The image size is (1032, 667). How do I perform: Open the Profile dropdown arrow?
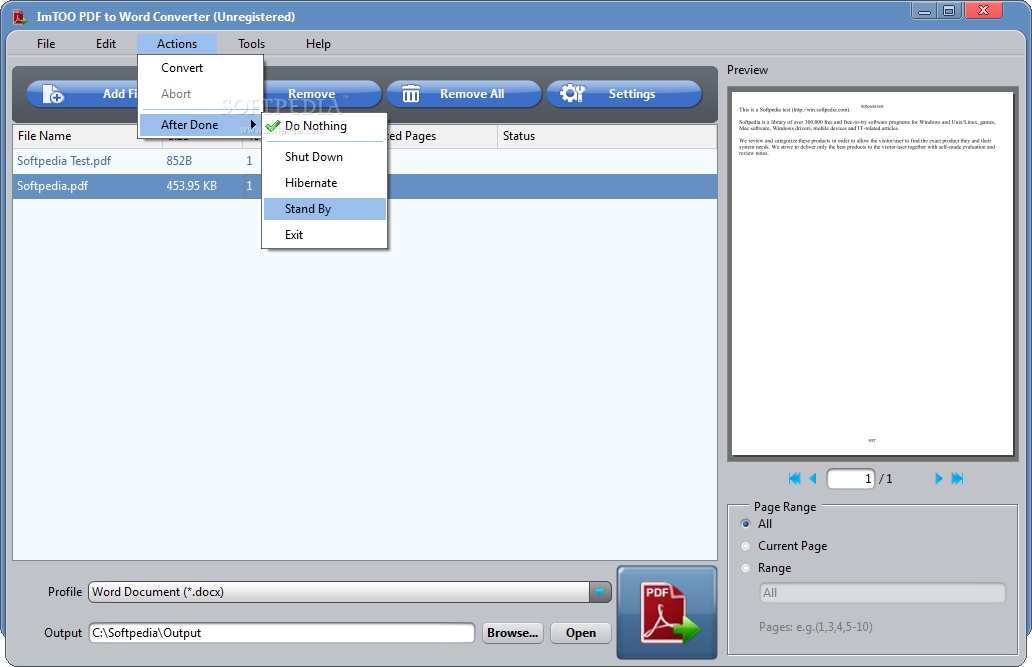coord(600,592)
